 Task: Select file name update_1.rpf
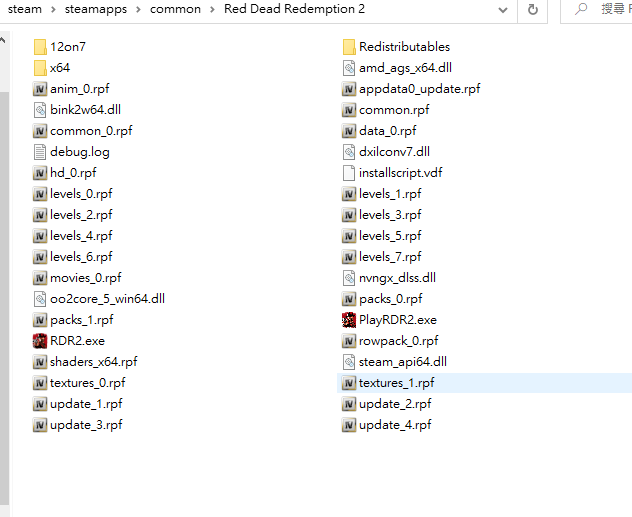pyautogui.click(x=86, y=404)
